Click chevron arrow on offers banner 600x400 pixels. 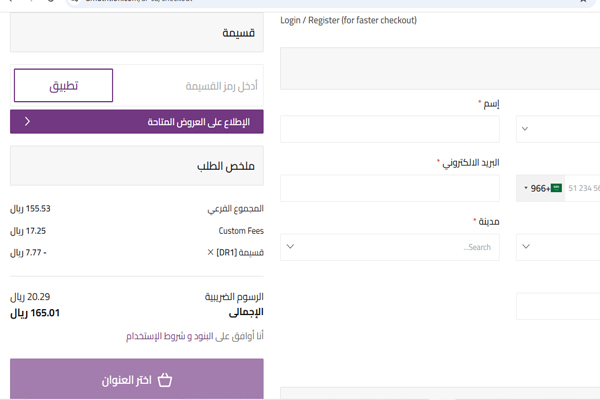27,122
